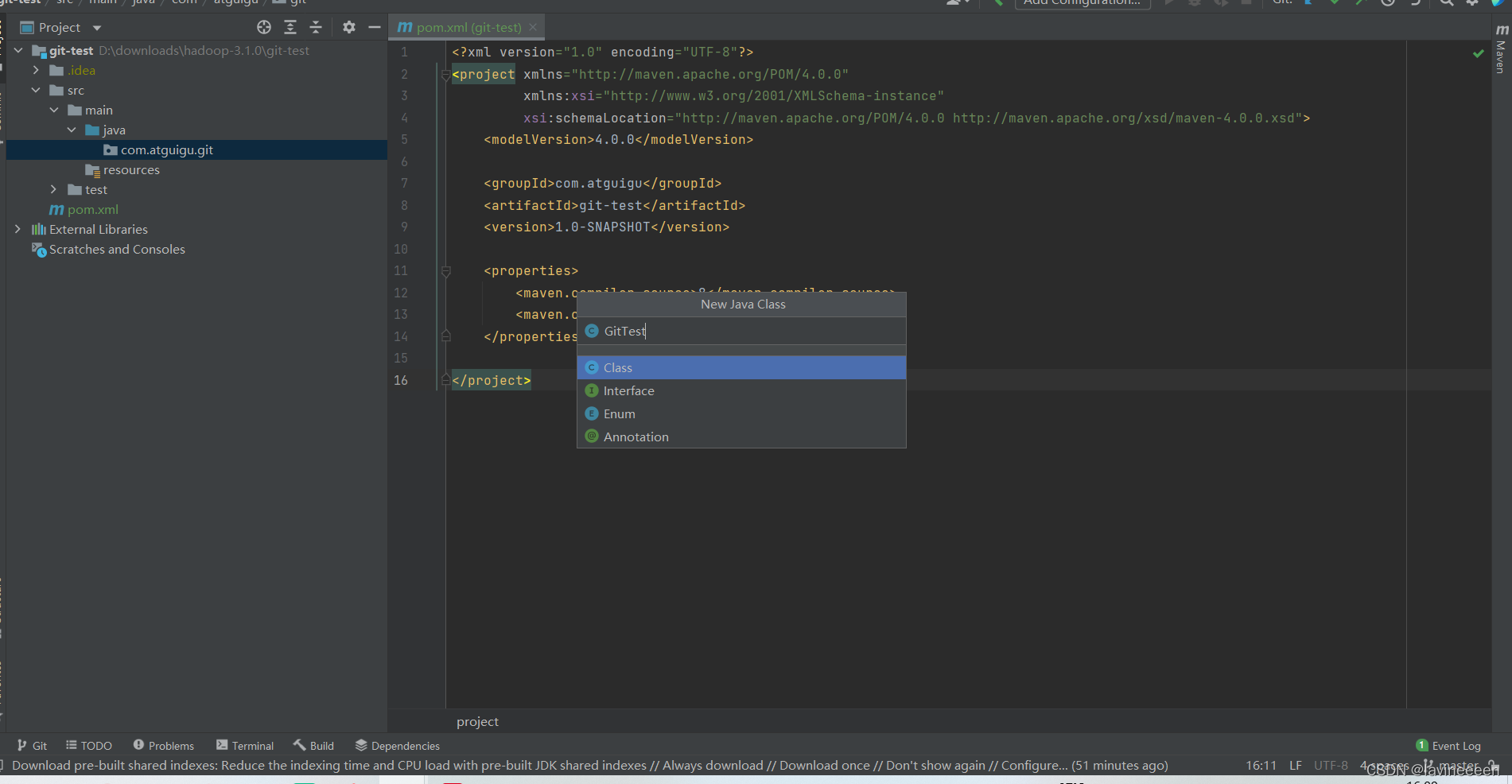The image size is (1512, 784).
Task: Switch to the pom.xml (git-test) tab
Action: [x=468, y=28]
